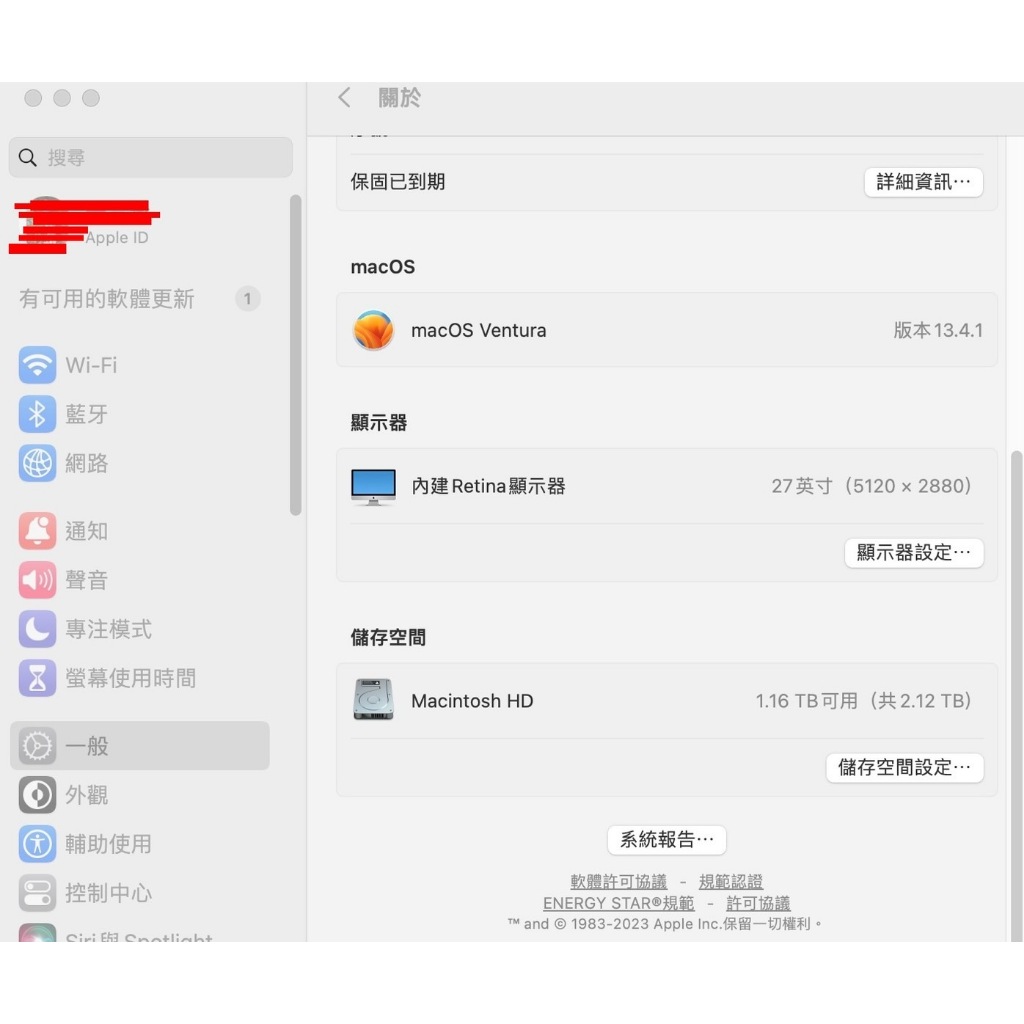This screenshot has width=1024, height=1024.
Task: Select 外觀 label in sidebar
Action: point(86,795)
